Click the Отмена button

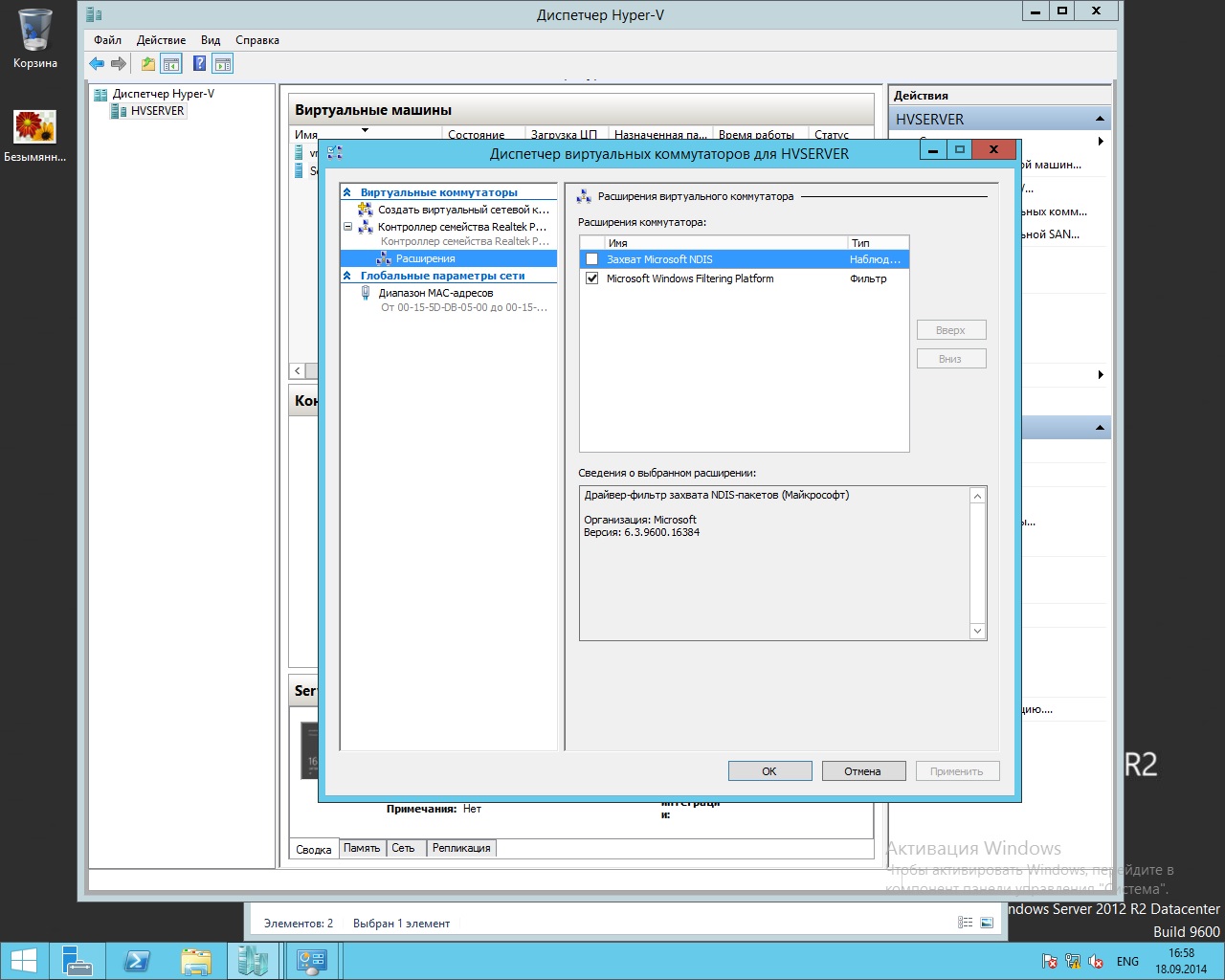click(x=863, y=771)
